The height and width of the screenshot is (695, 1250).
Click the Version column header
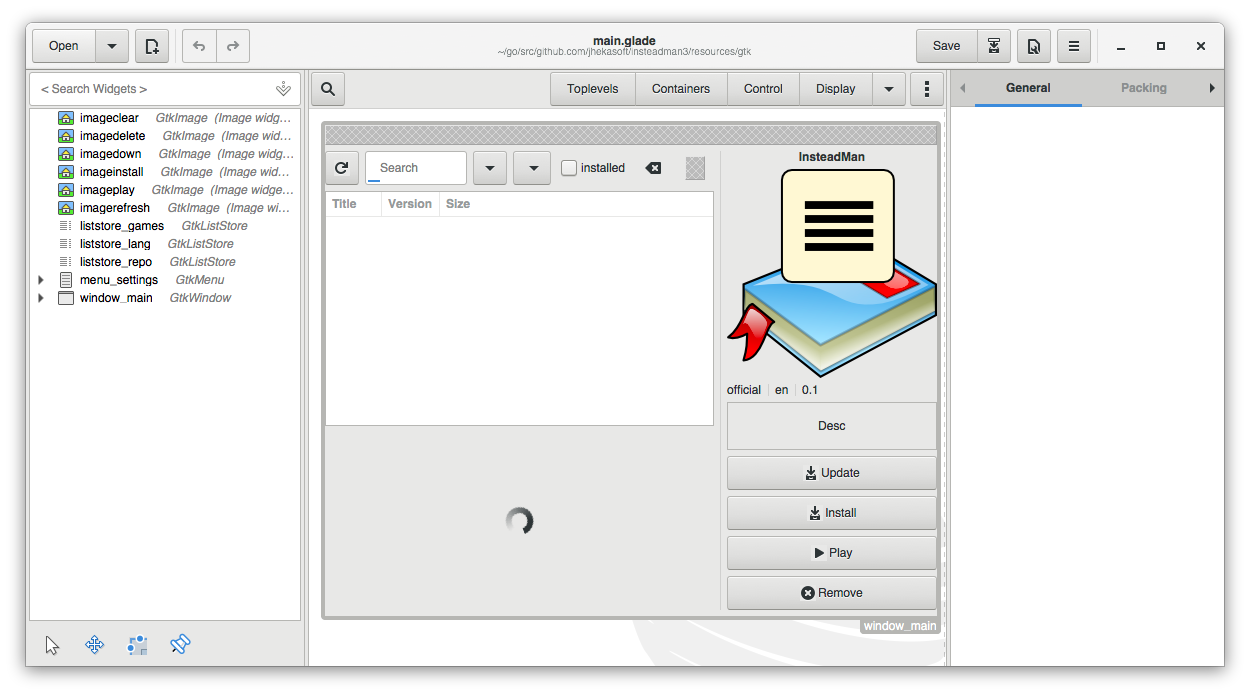point(410,204)
